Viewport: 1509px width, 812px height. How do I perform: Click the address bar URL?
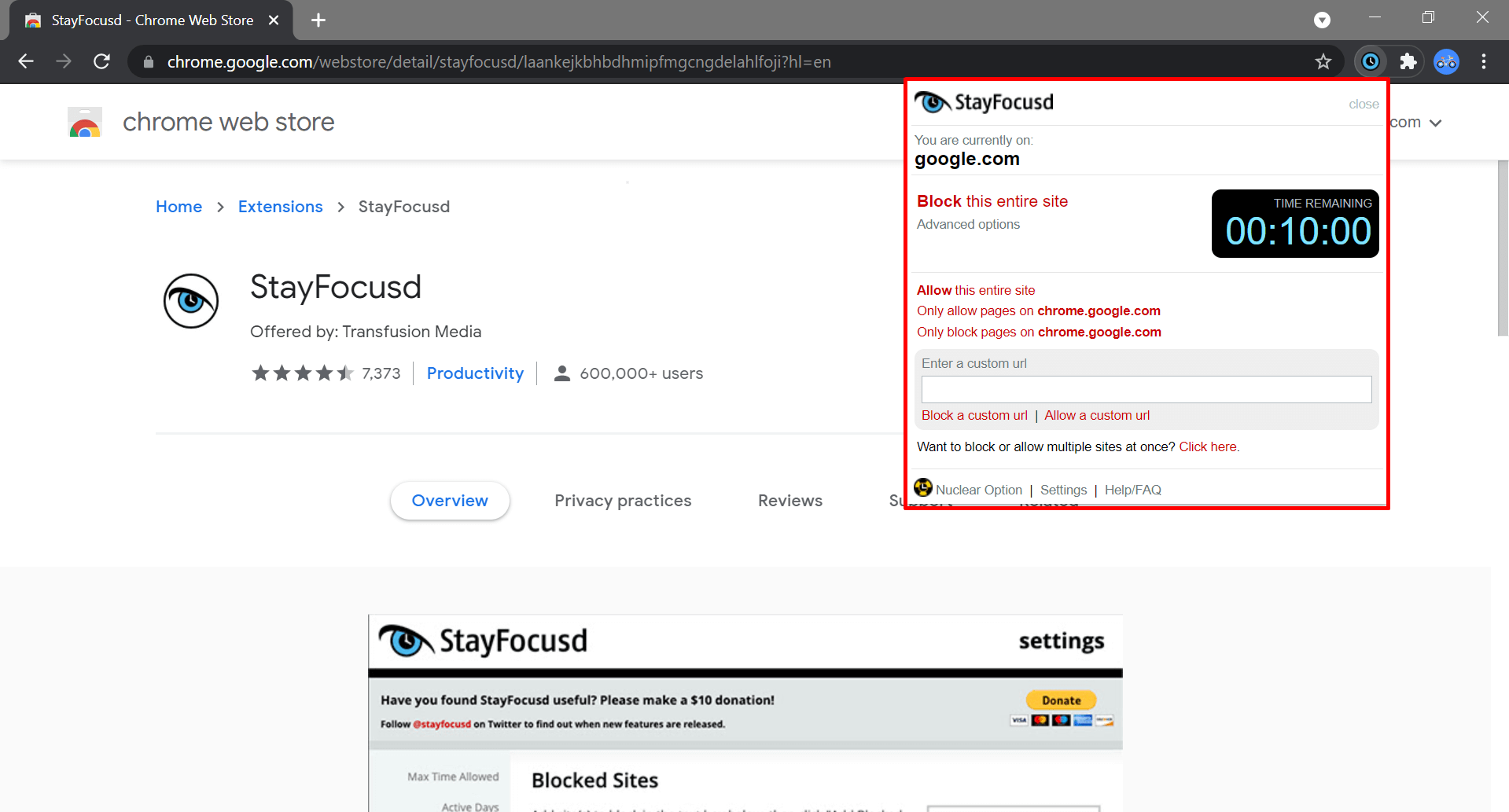point(499,61)
